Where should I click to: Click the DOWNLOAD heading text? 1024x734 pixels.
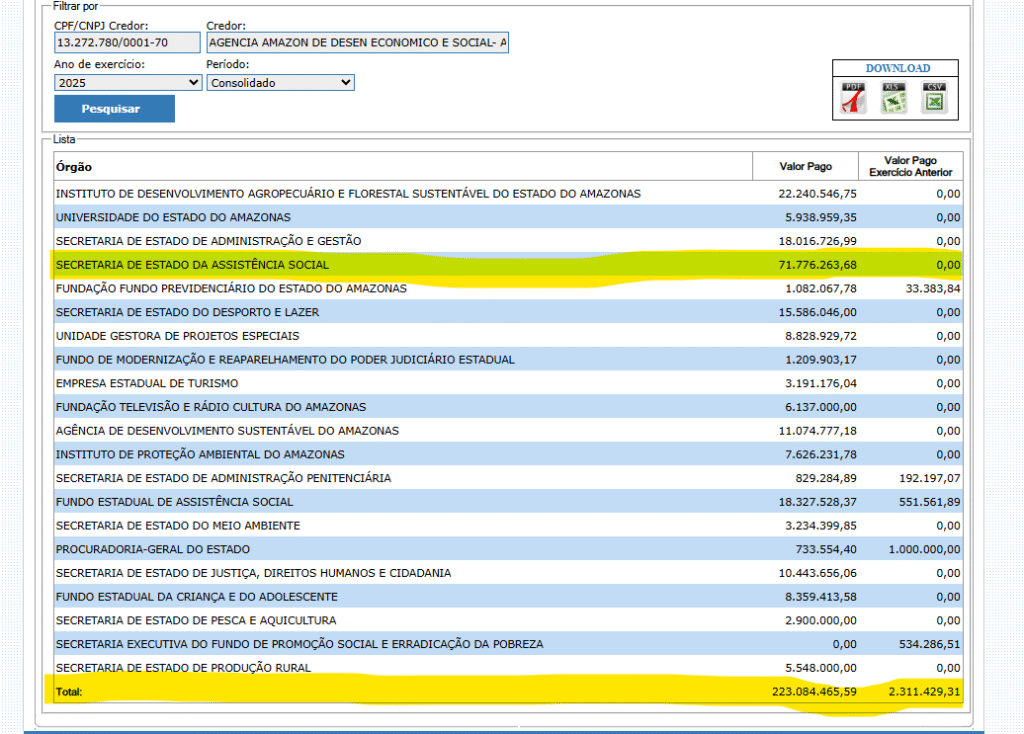(x=898, y=69)
